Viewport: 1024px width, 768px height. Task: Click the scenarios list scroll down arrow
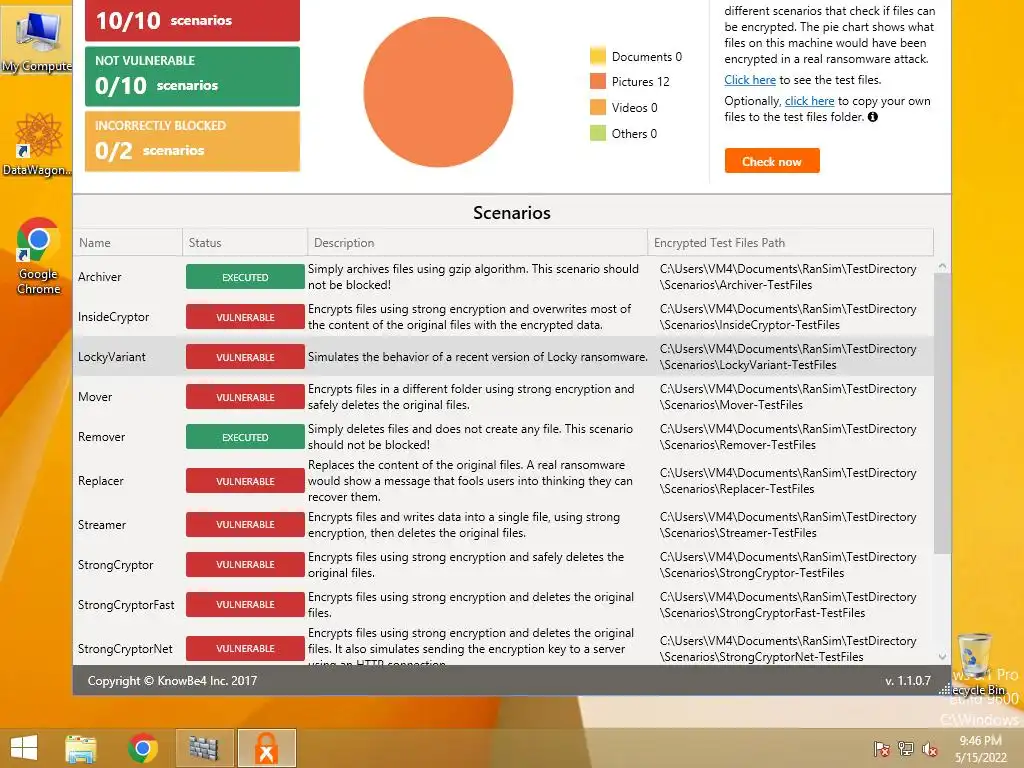[942, 656]
